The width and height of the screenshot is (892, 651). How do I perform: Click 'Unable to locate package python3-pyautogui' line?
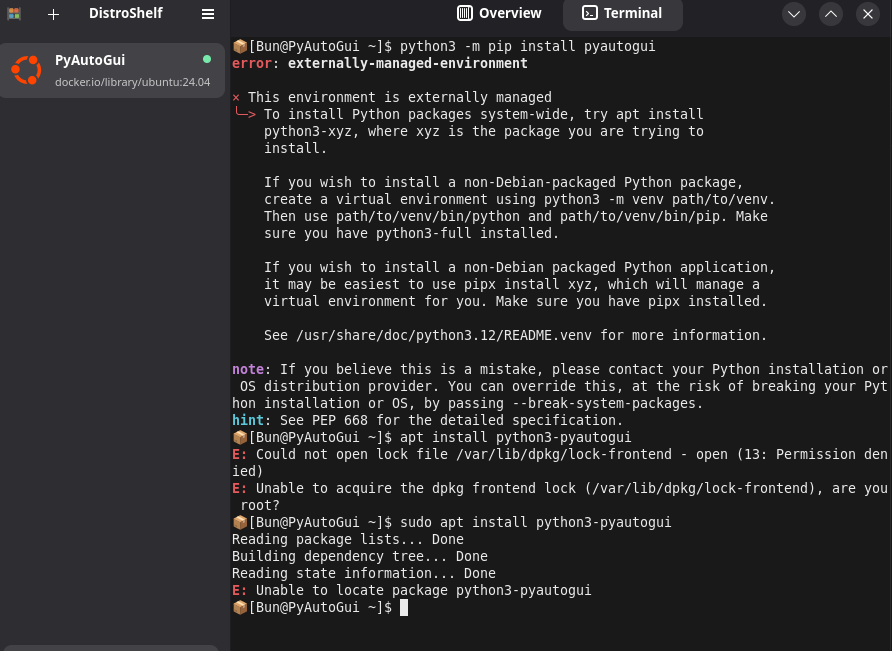point(412,590)
